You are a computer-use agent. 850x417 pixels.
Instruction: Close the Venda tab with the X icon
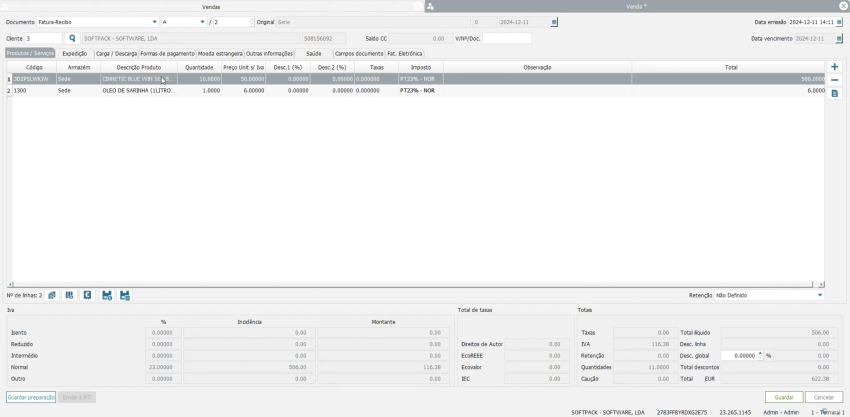843,6
